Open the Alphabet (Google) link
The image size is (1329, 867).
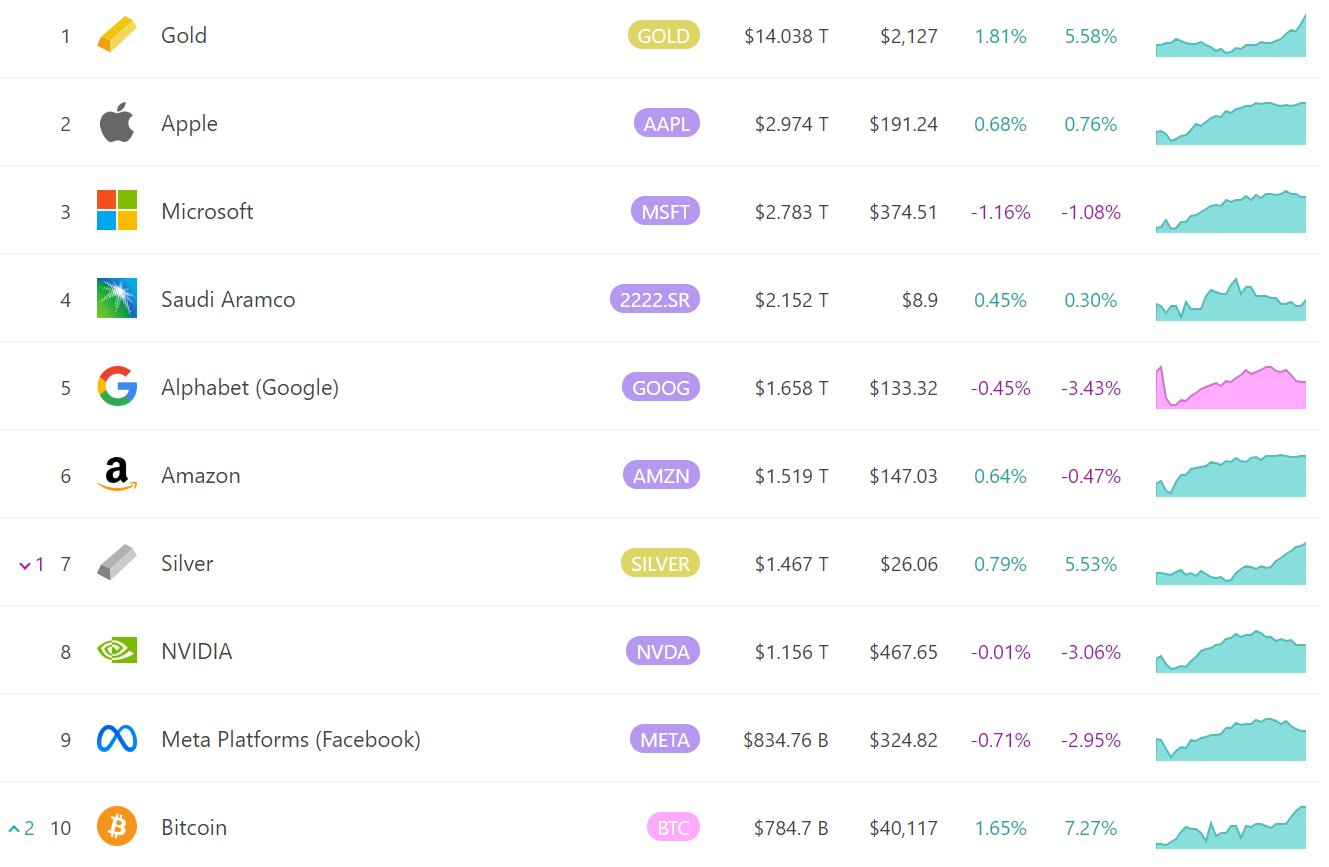tap(250, 388)
